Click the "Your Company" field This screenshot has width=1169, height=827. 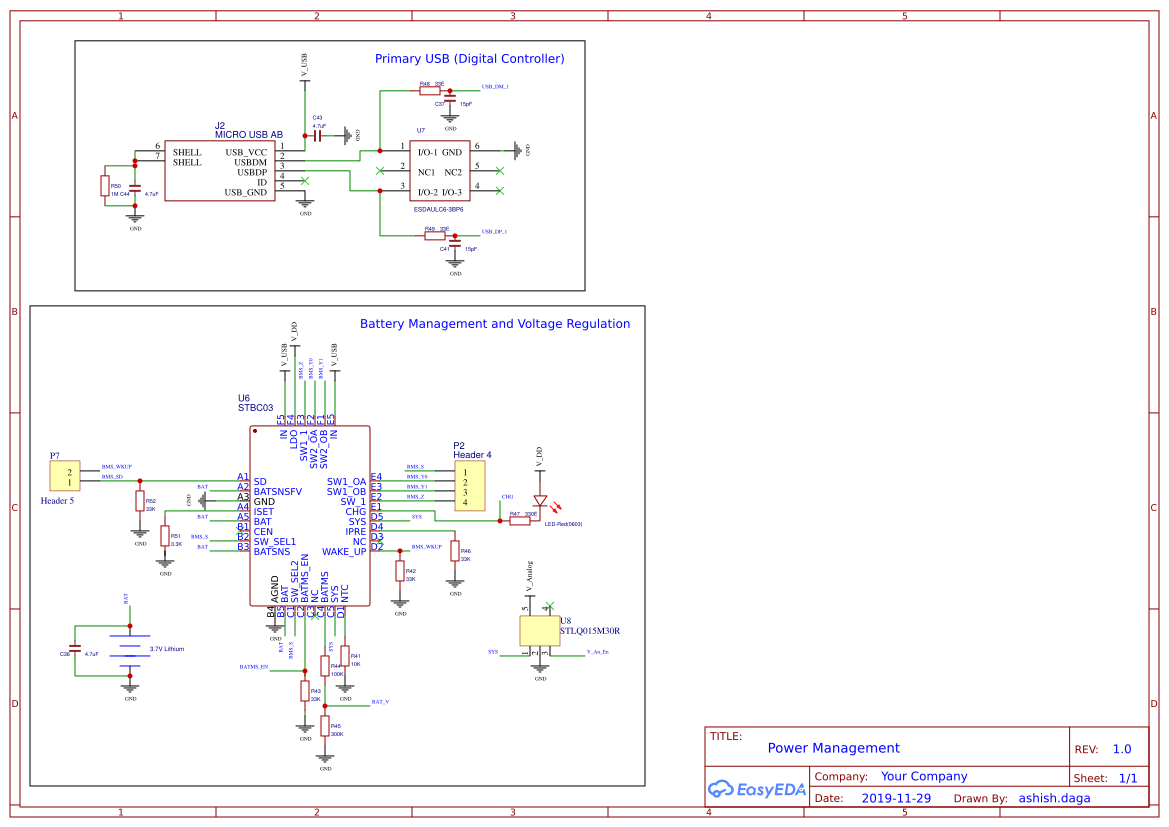click(924, 776)
